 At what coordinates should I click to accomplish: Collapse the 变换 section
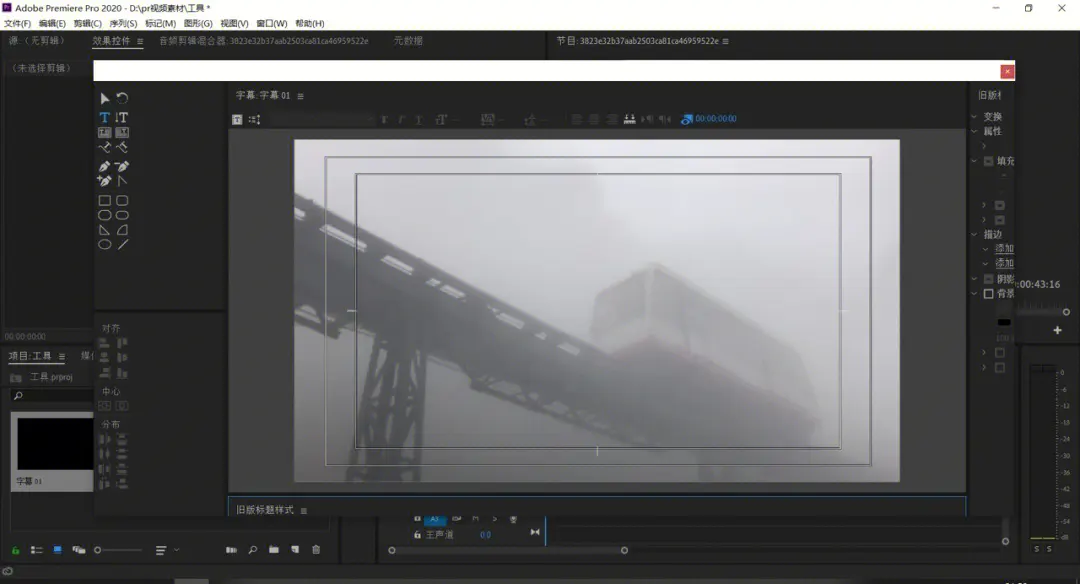pyautogui.click(x=974, y=117)
